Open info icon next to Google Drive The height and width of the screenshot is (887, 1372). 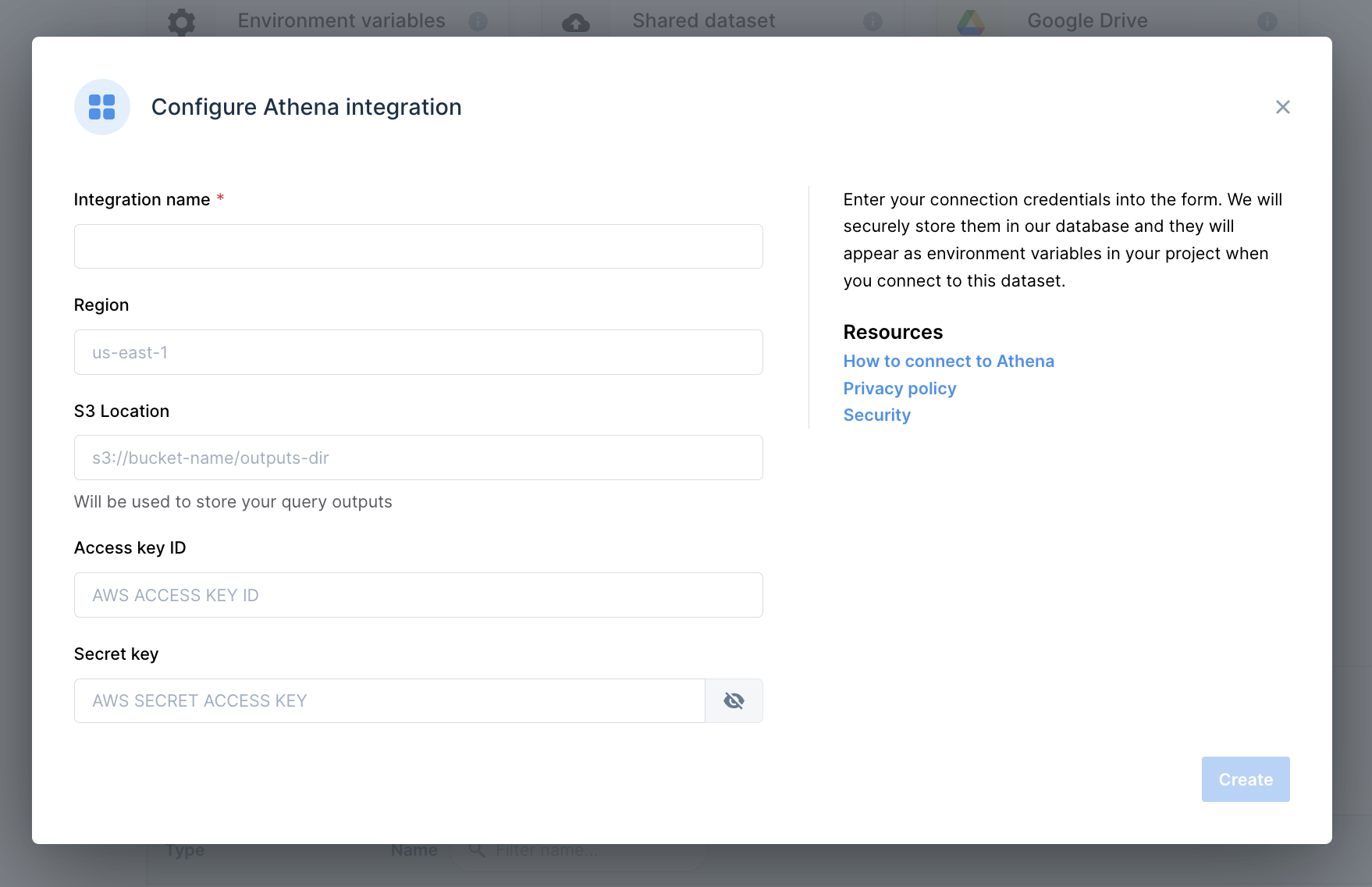1267,21
